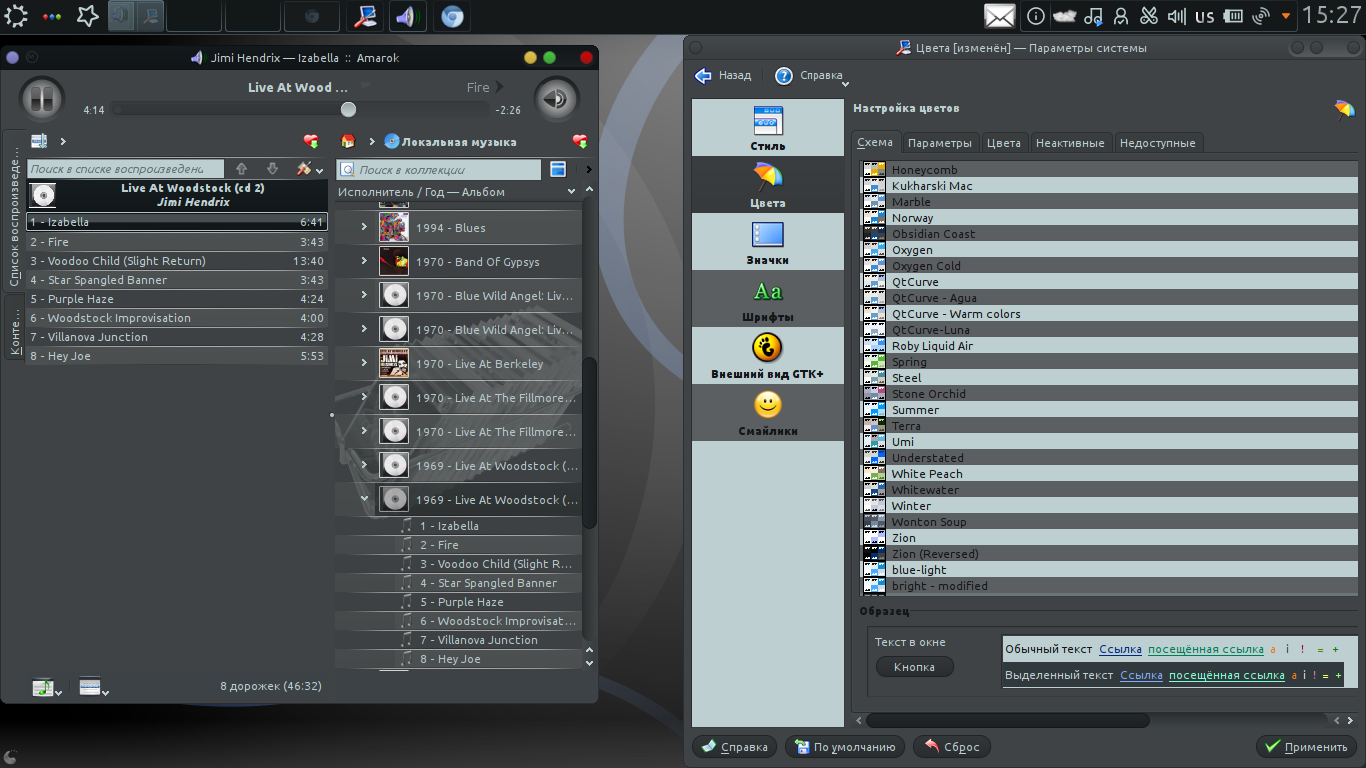Click the Amarok round volume button
1366x768 pixels.
click(x=556, y=98)
